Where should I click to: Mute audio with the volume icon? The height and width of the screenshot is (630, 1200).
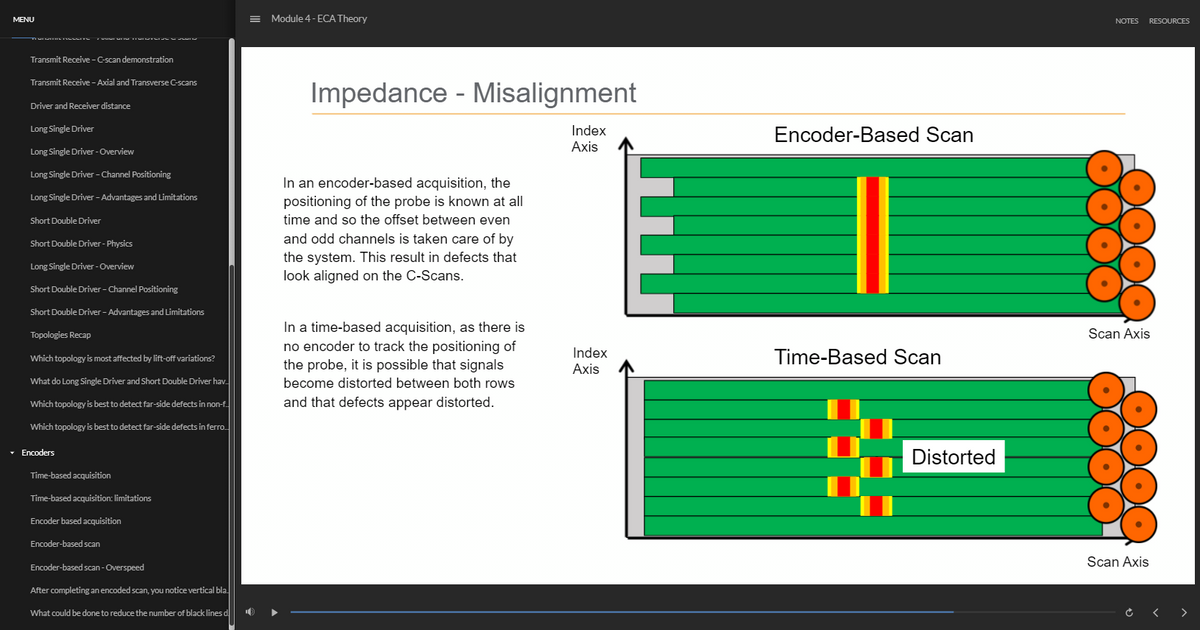click(x=250, y=612)
